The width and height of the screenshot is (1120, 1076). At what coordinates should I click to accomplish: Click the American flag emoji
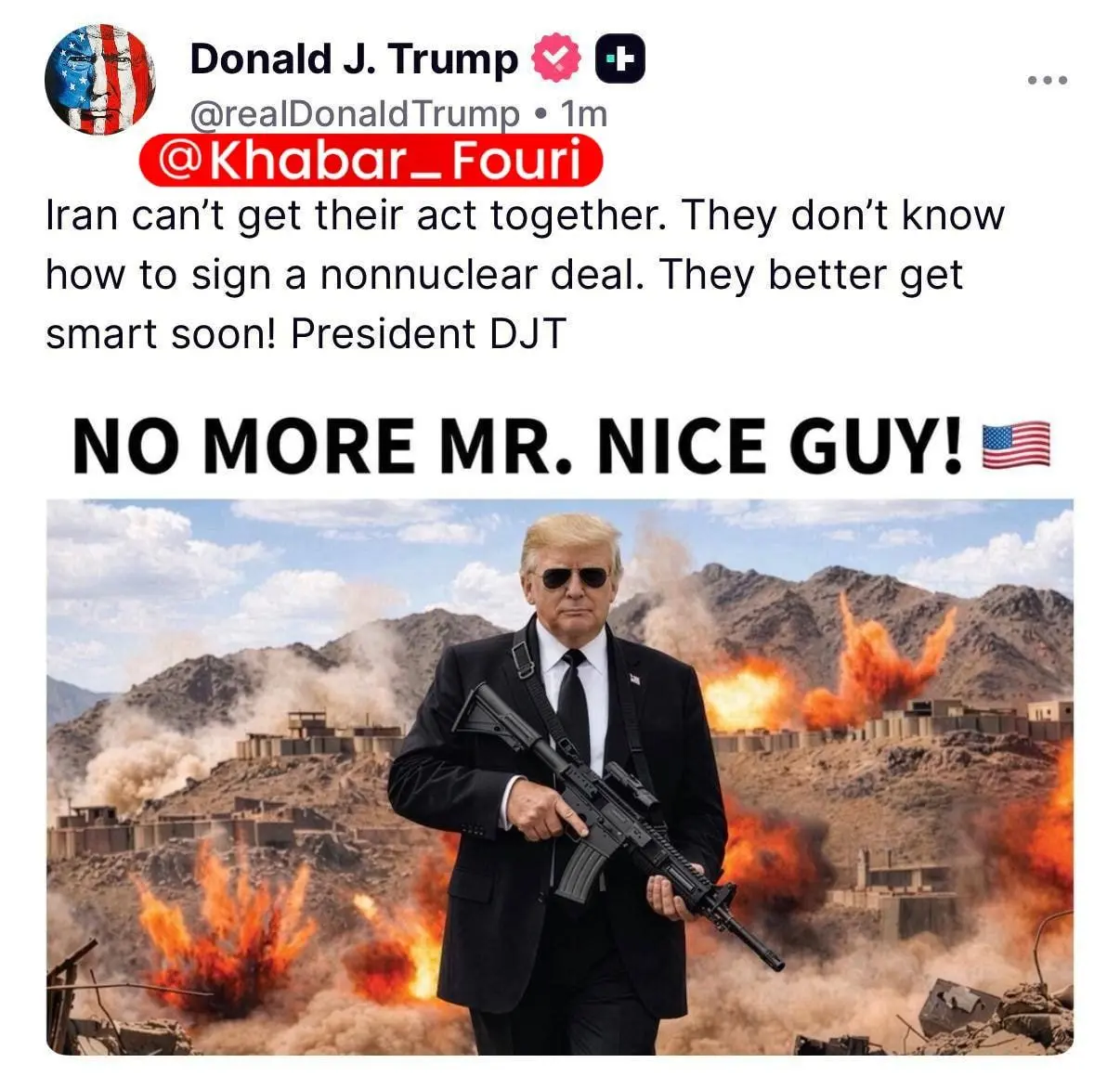click(1016, 445)
